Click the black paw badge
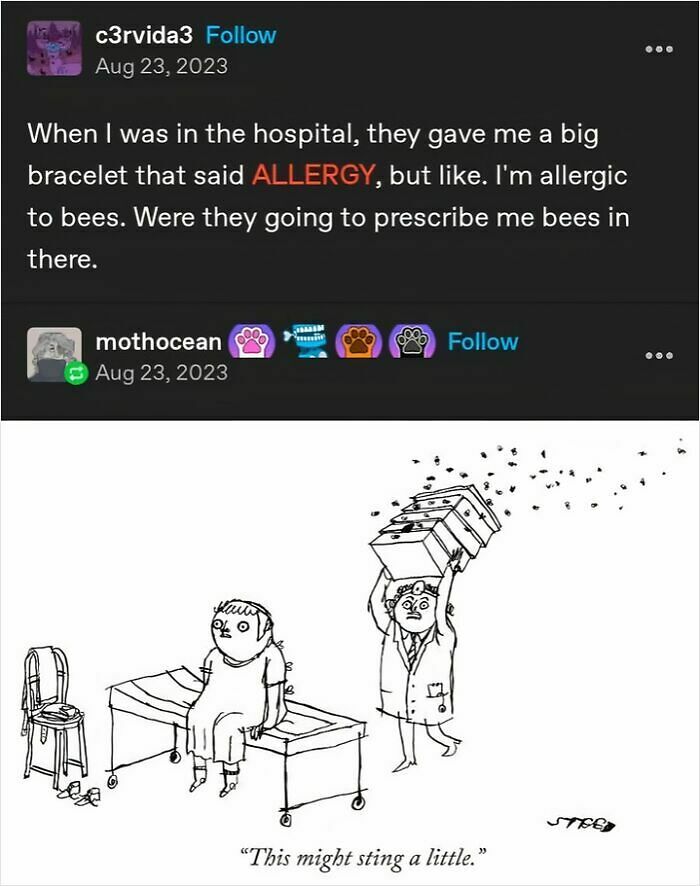The image size is (700, 886). tap(412, 342)
